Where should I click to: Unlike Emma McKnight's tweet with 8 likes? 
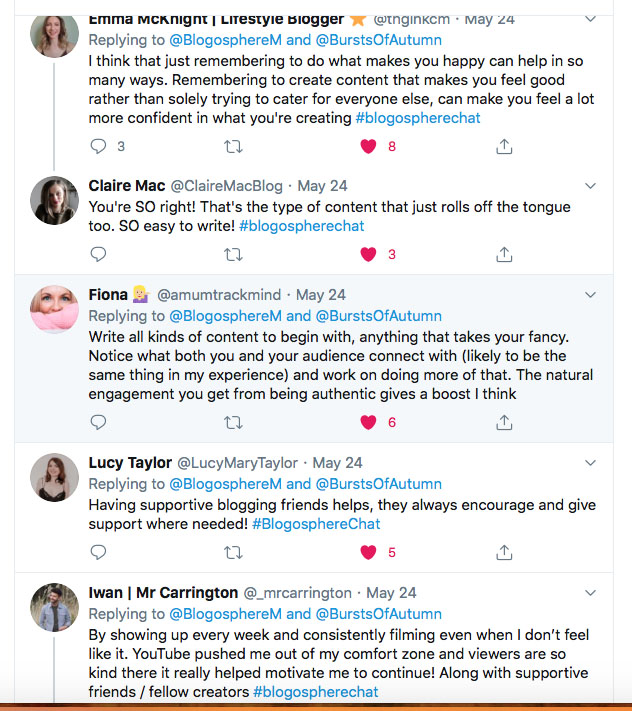(368, 146)
